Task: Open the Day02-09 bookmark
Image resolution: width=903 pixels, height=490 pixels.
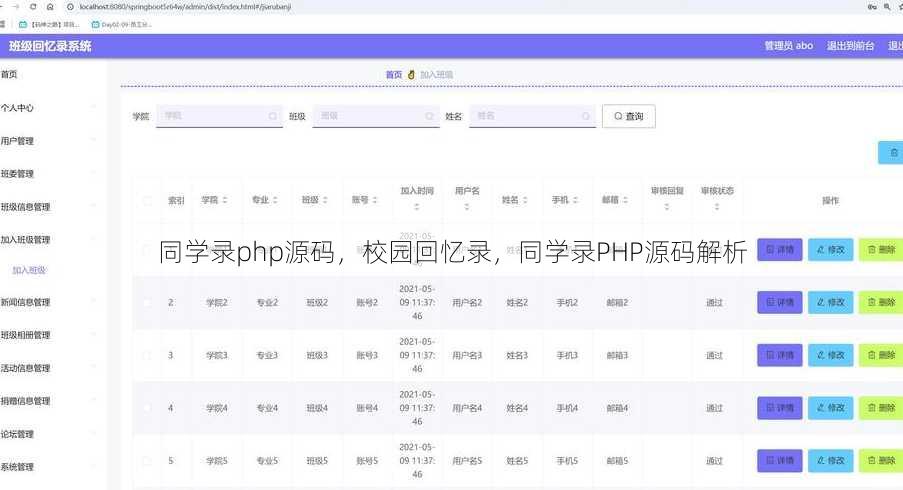Action: click(x=122, y=25)
